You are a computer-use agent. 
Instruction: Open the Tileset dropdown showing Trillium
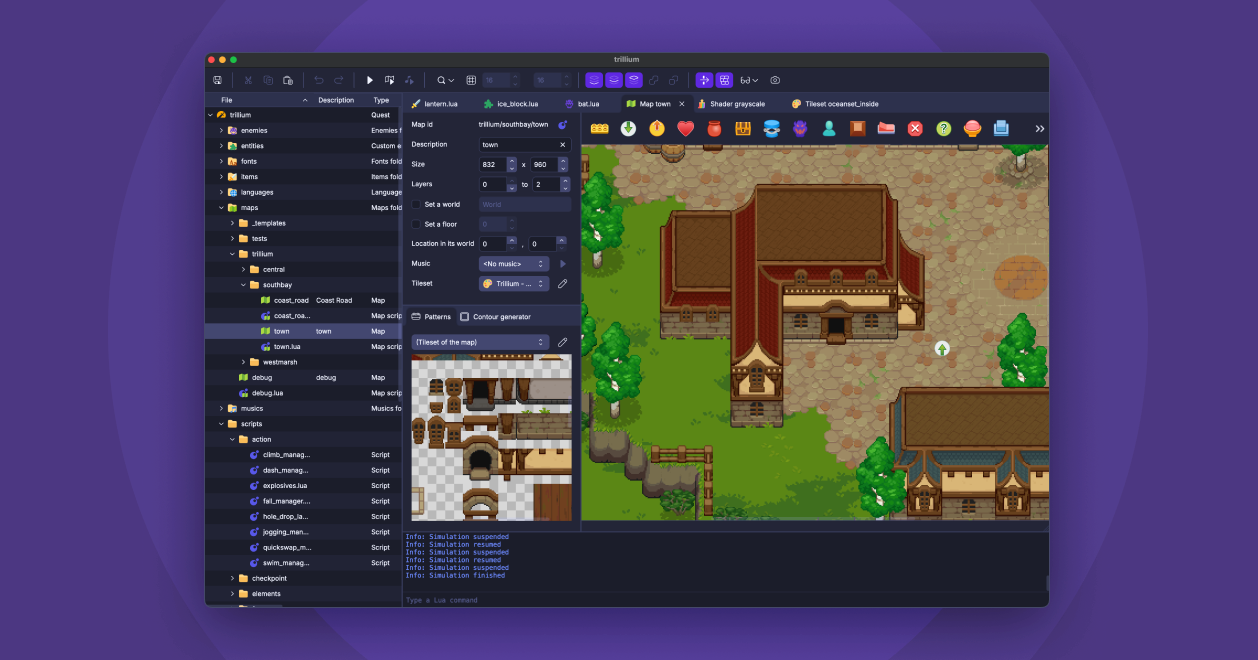514,283
